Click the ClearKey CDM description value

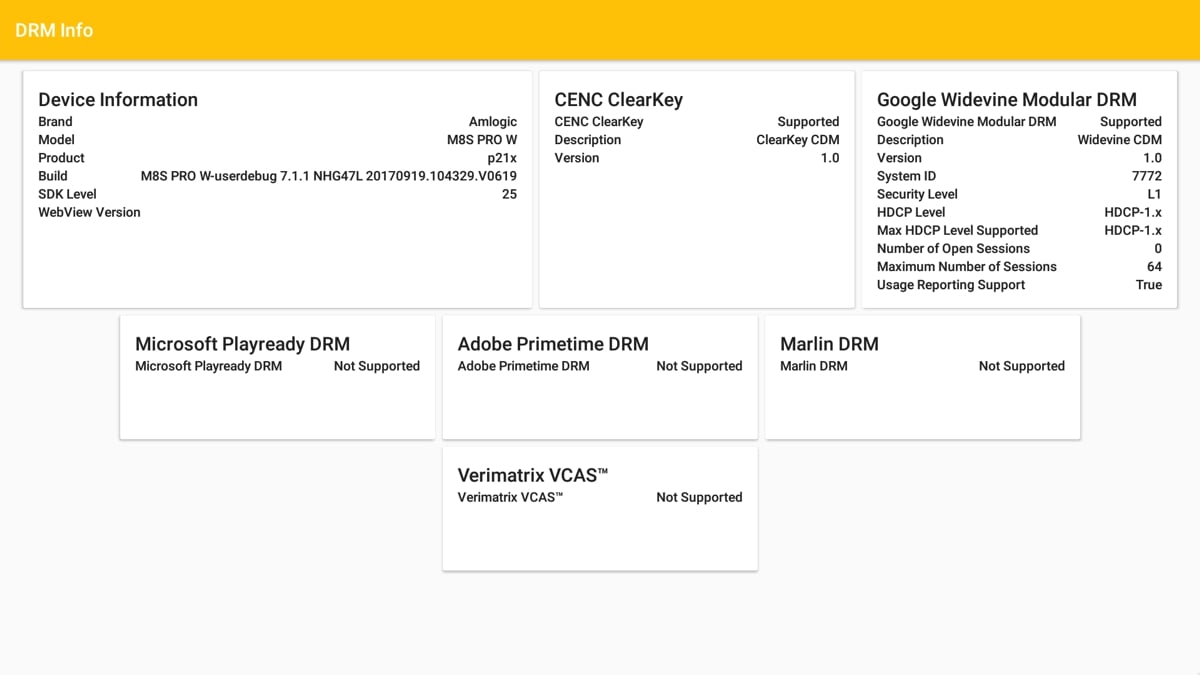tap(798, 140)
